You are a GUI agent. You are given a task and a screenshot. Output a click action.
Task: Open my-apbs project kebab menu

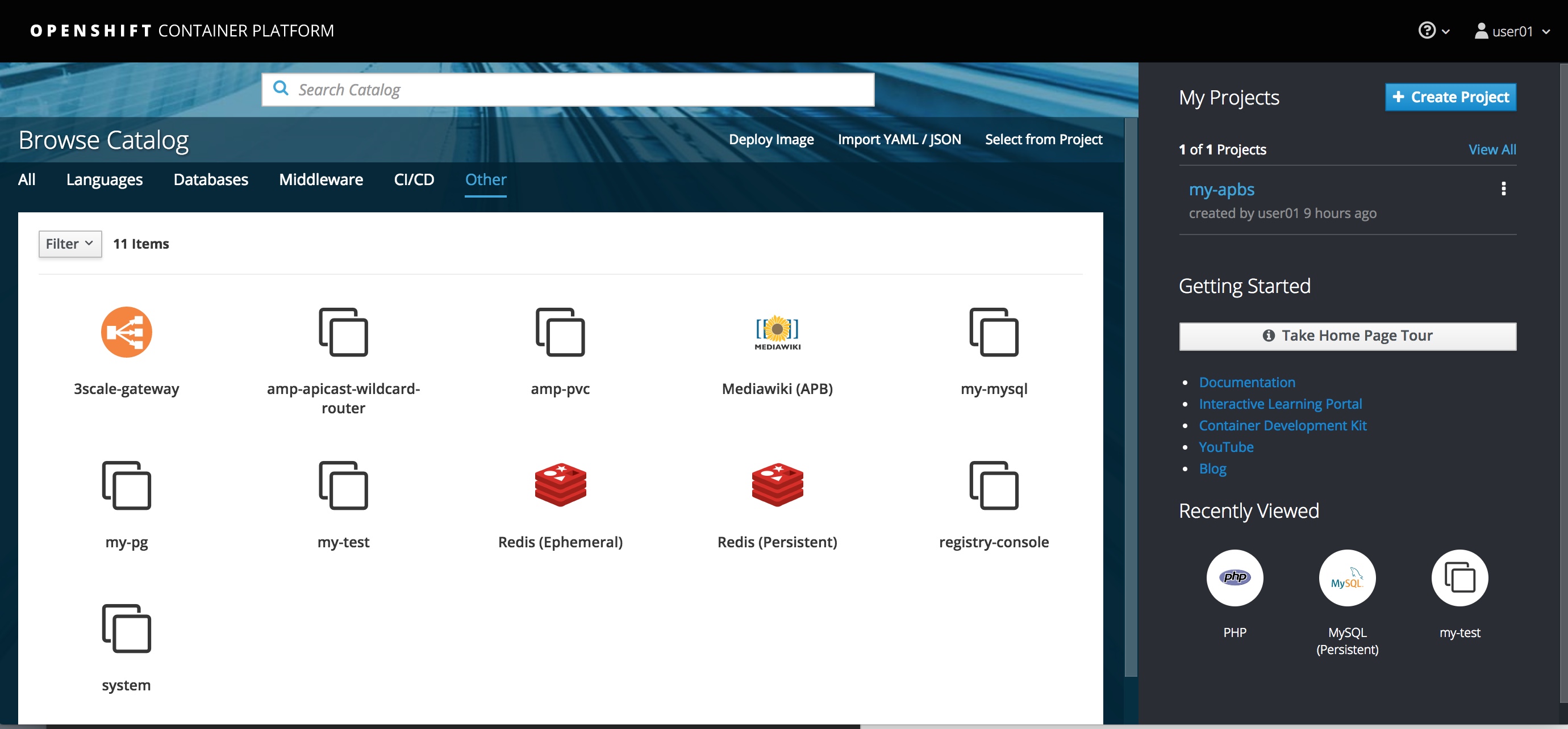coord(1503,188)
